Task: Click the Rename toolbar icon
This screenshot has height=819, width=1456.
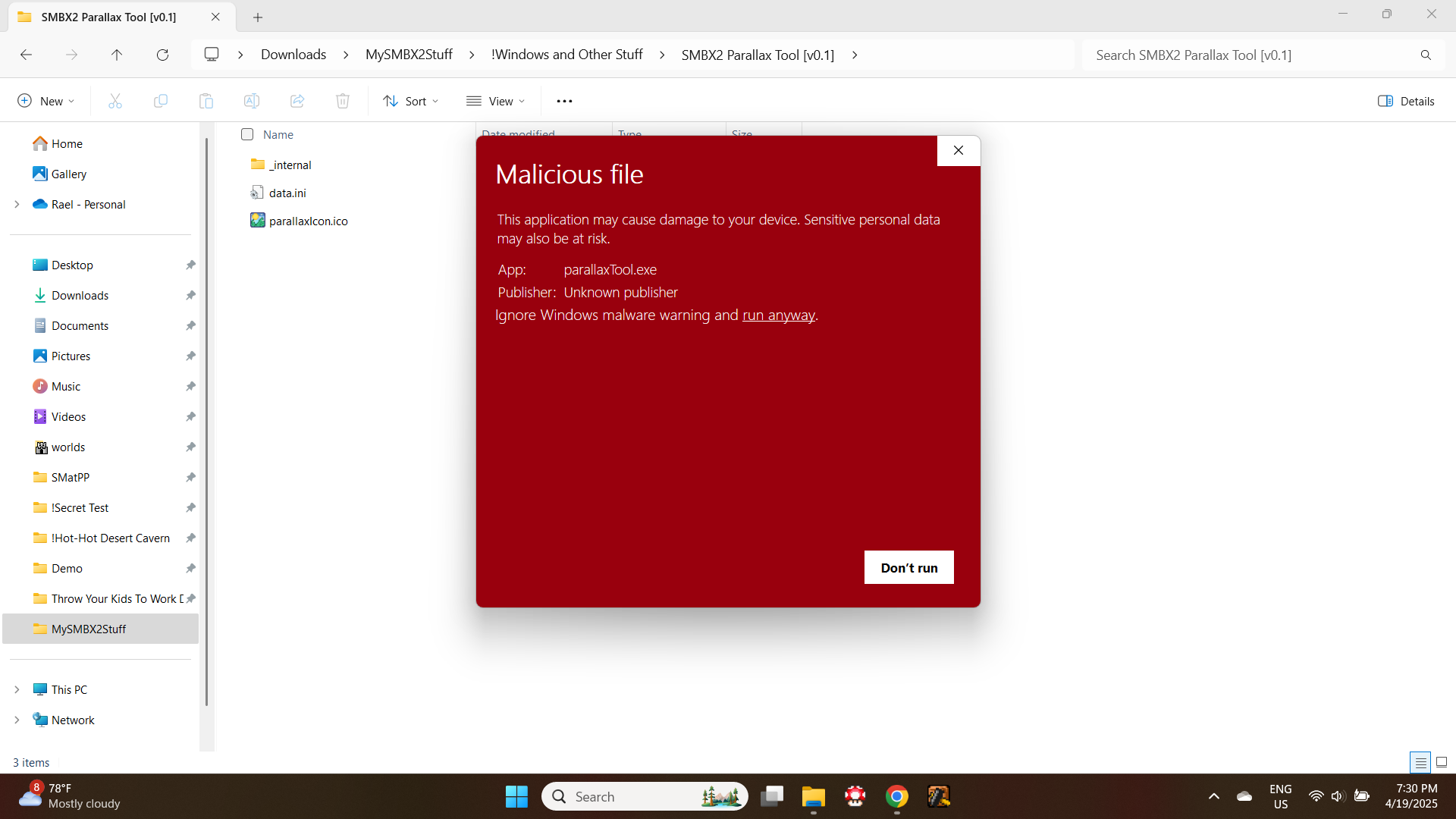Action: [252, 101]
